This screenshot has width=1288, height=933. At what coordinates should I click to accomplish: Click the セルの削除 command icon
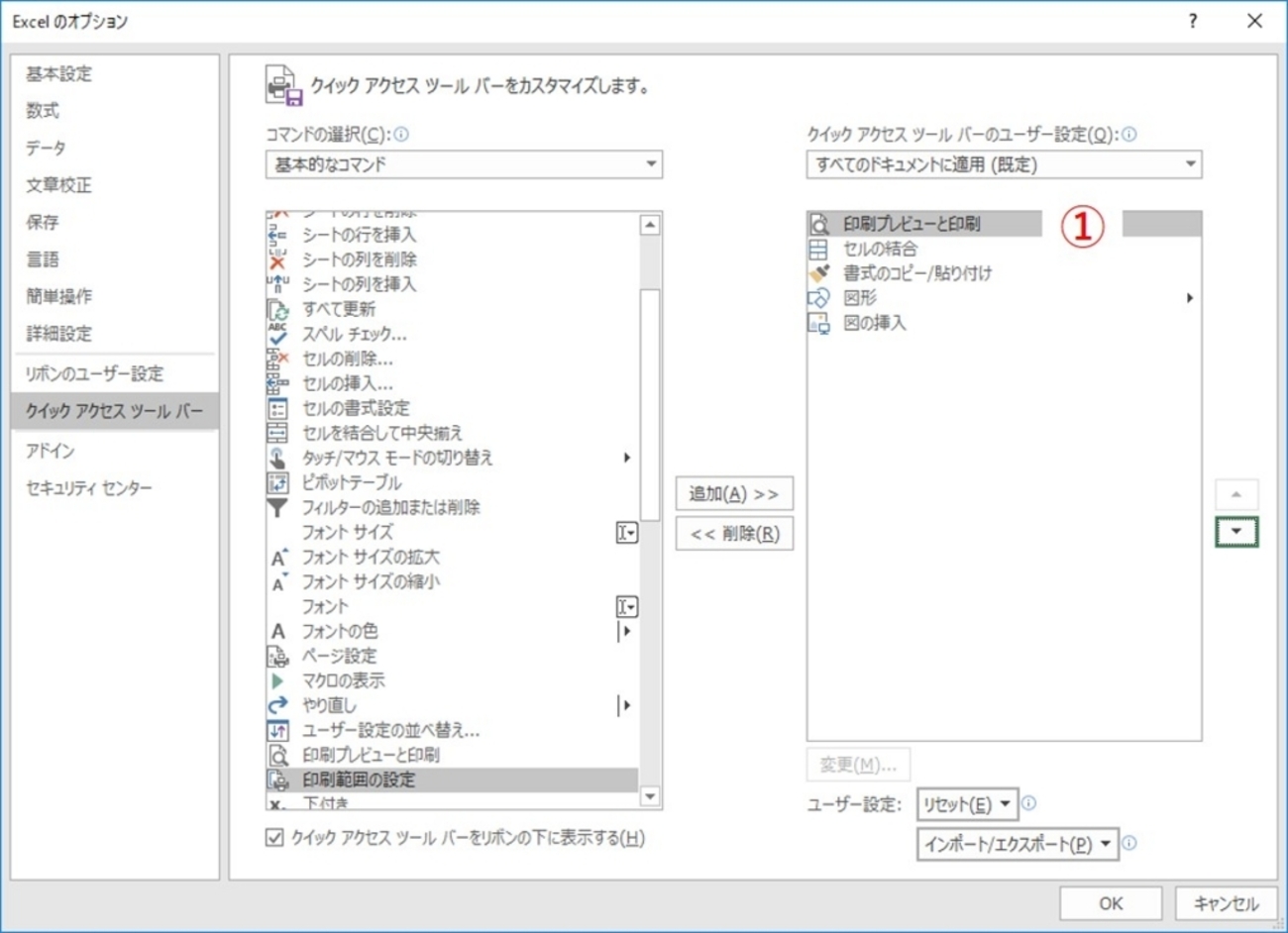coord(277,359)
